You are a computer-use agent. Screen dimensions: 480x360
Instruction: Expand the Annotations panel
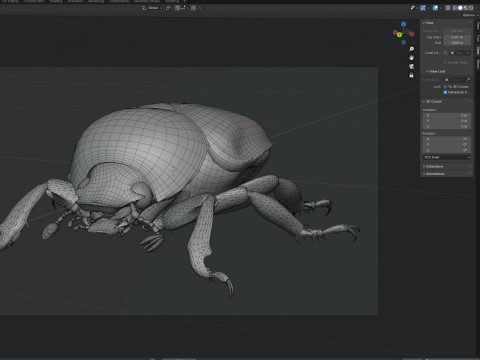434,174
